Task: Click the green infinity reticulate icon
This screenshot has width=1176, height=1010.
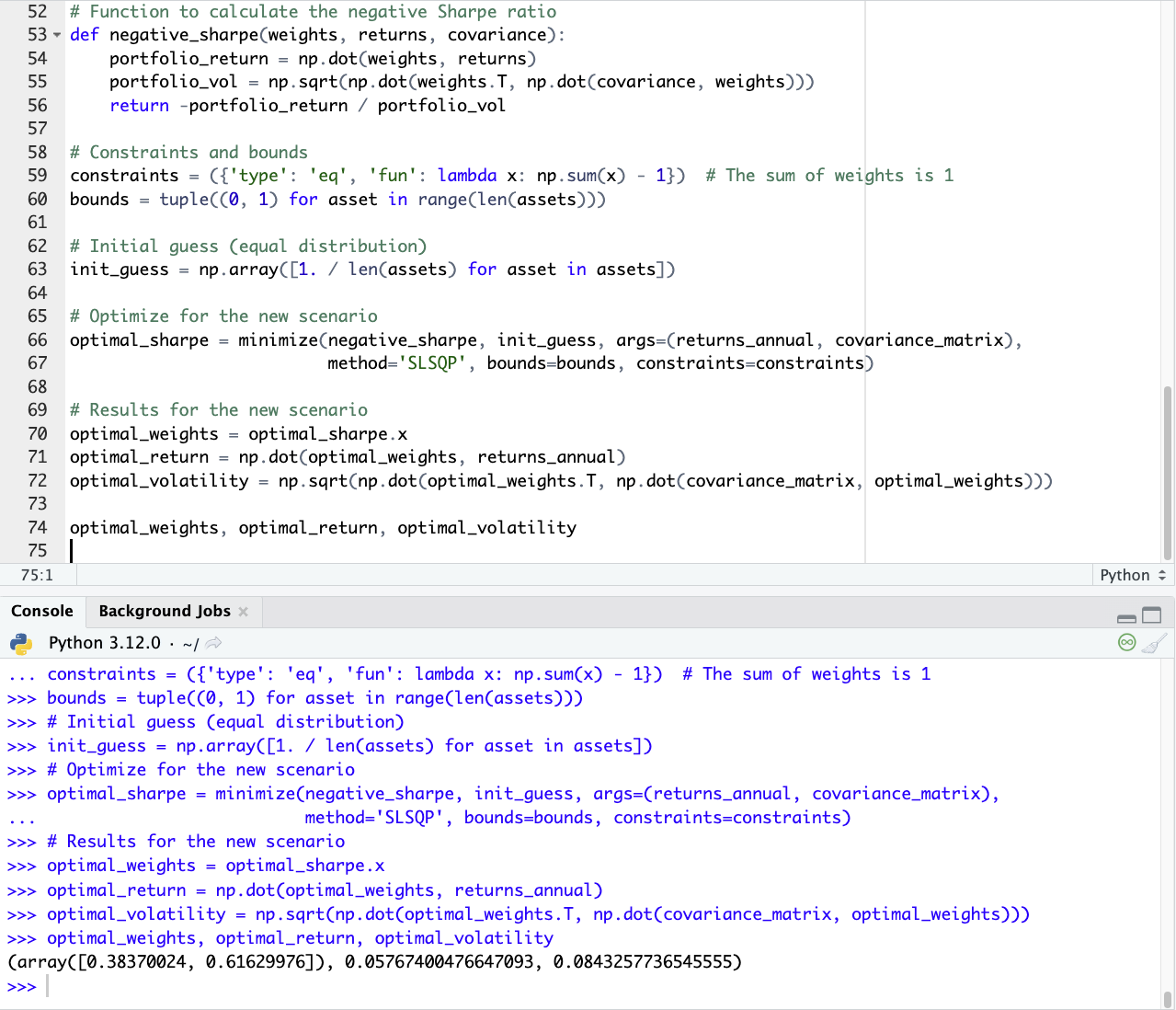Action: pos(1126,643)
